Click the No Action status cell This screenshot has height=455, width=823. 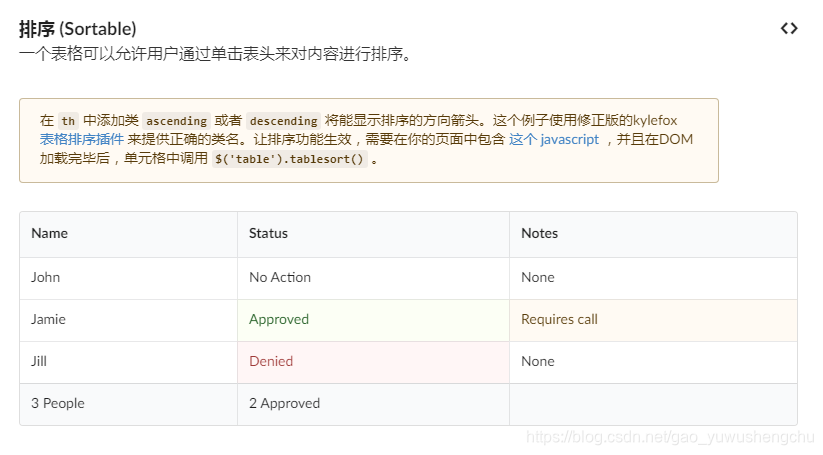(373, 278)
